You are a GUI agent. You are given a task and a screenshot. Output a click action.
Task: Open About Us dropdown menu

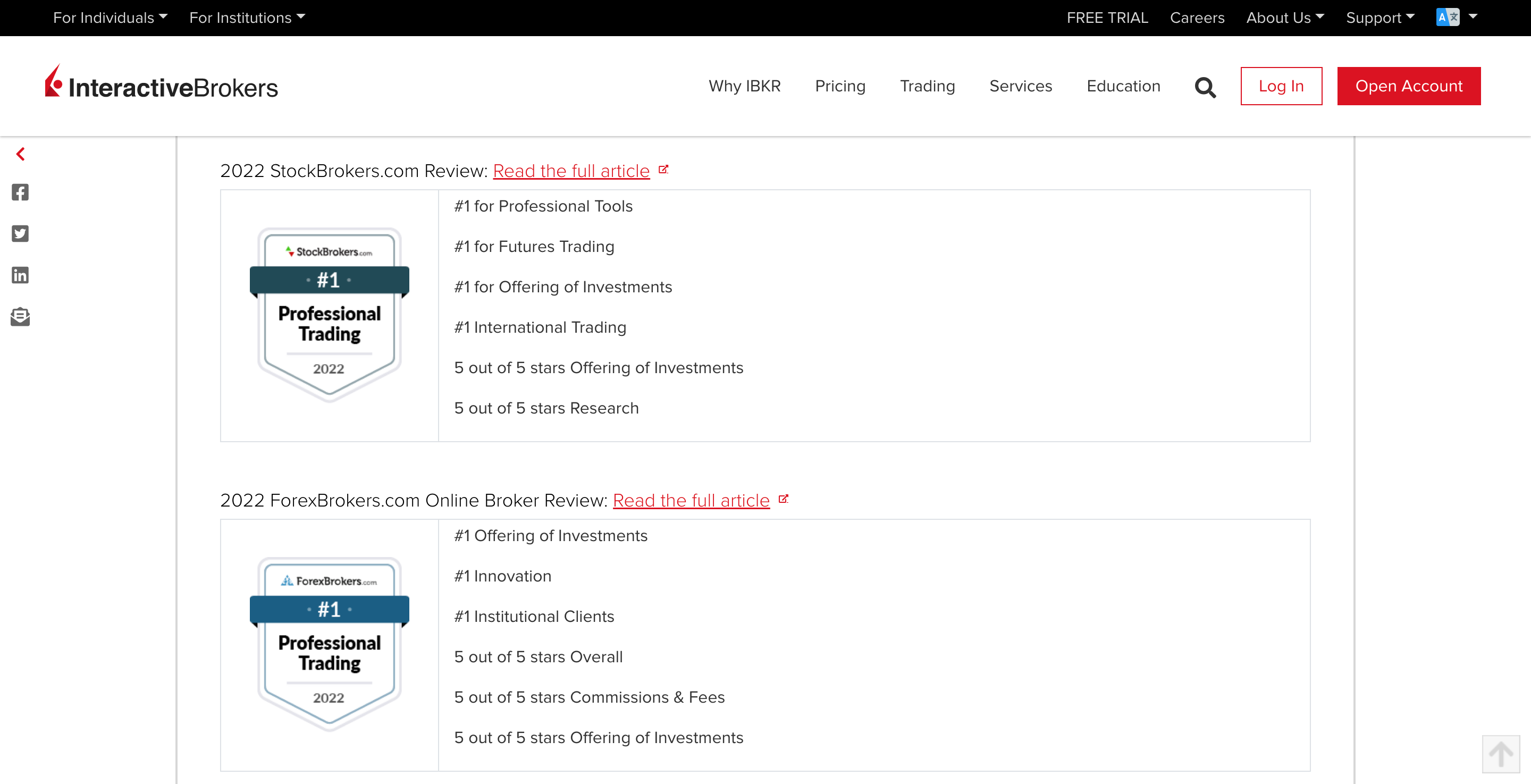coord(1284,18)
